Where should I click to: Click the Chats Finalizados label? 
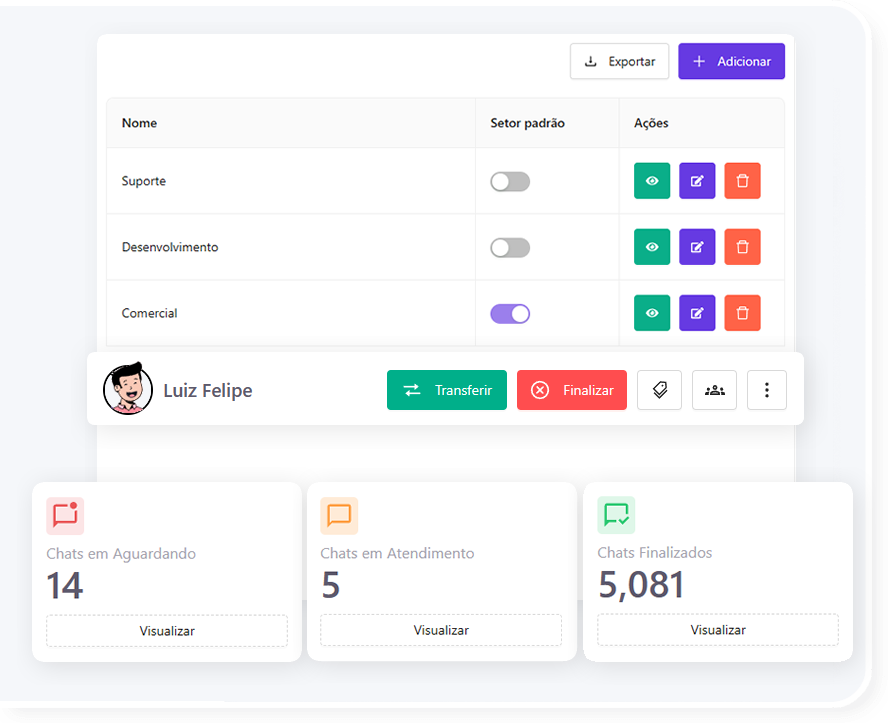click(x=654, y=553)
